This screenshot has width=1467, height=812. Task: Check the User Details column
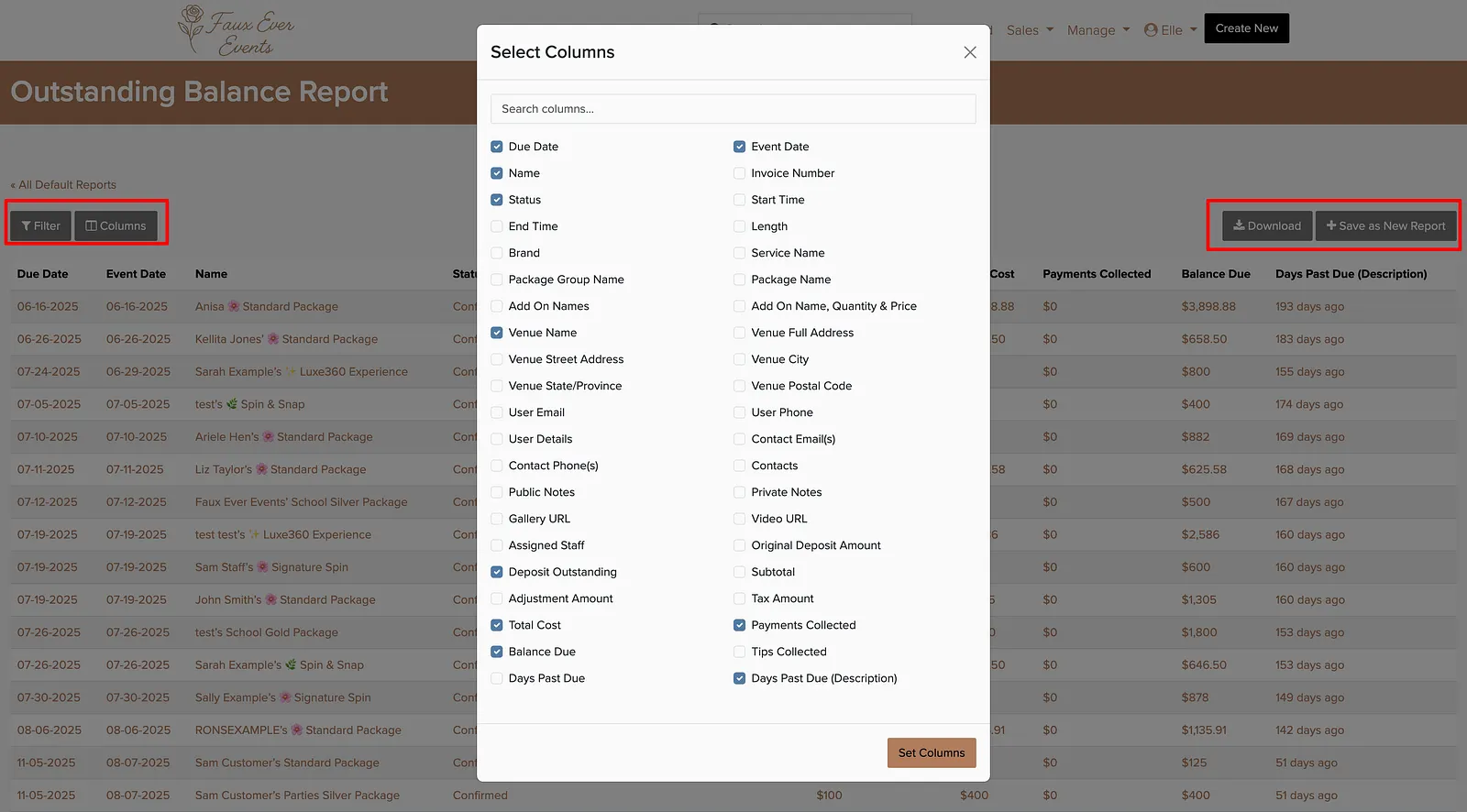[497, 439]
